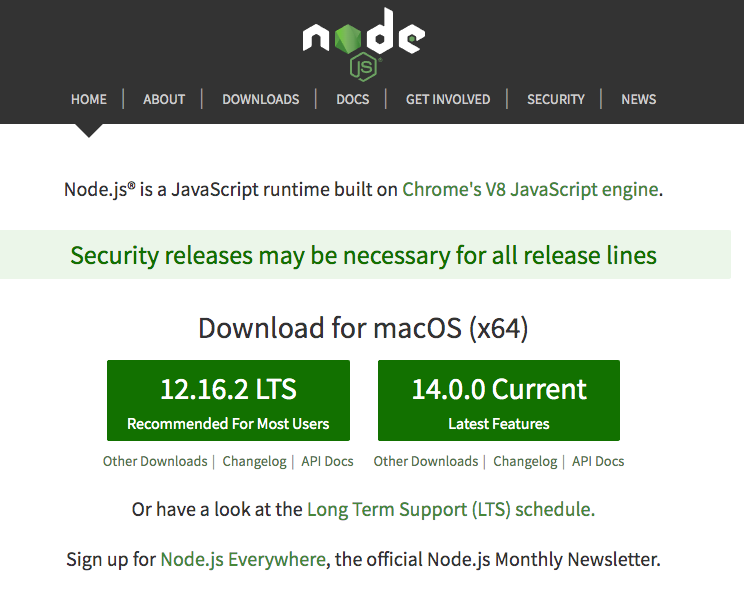Follow the Node.js Everywhere newsletter link

pos(243,559)
